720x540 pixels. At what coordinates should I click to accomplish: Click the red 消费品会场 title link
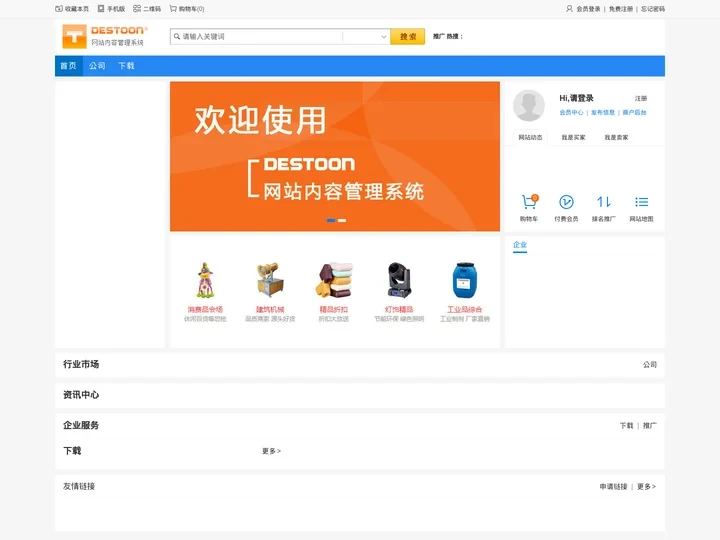click(x=205, y=309)
